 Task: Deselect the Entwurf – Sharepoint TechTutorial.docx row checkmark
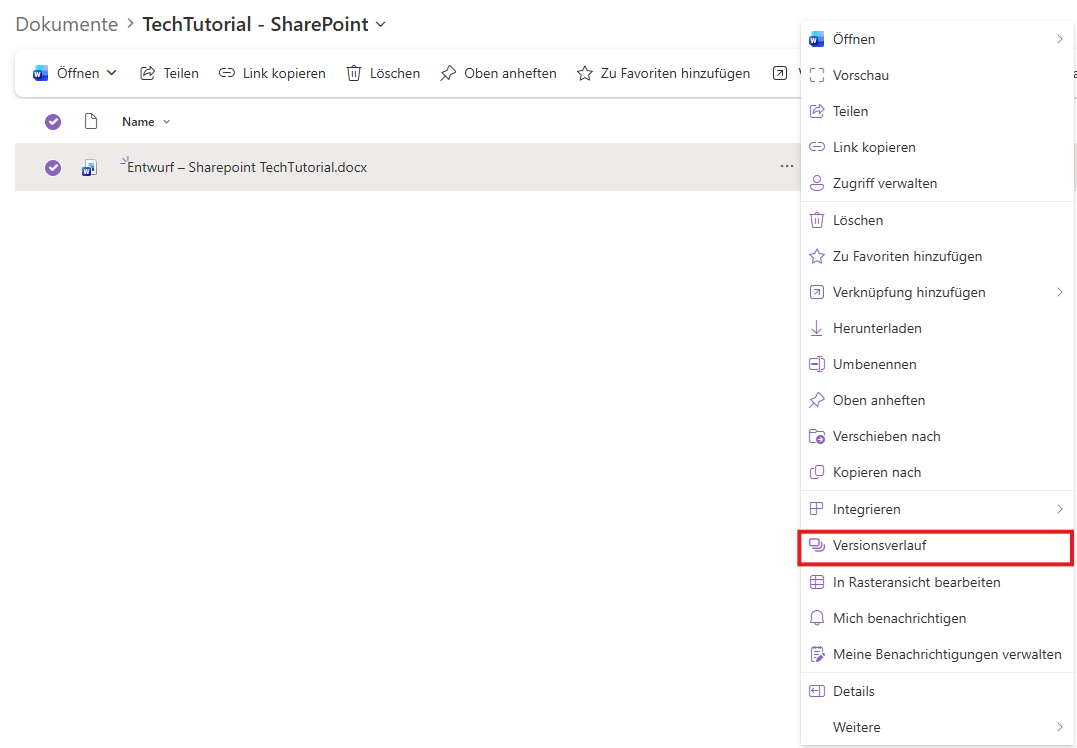tap(53, 168)
